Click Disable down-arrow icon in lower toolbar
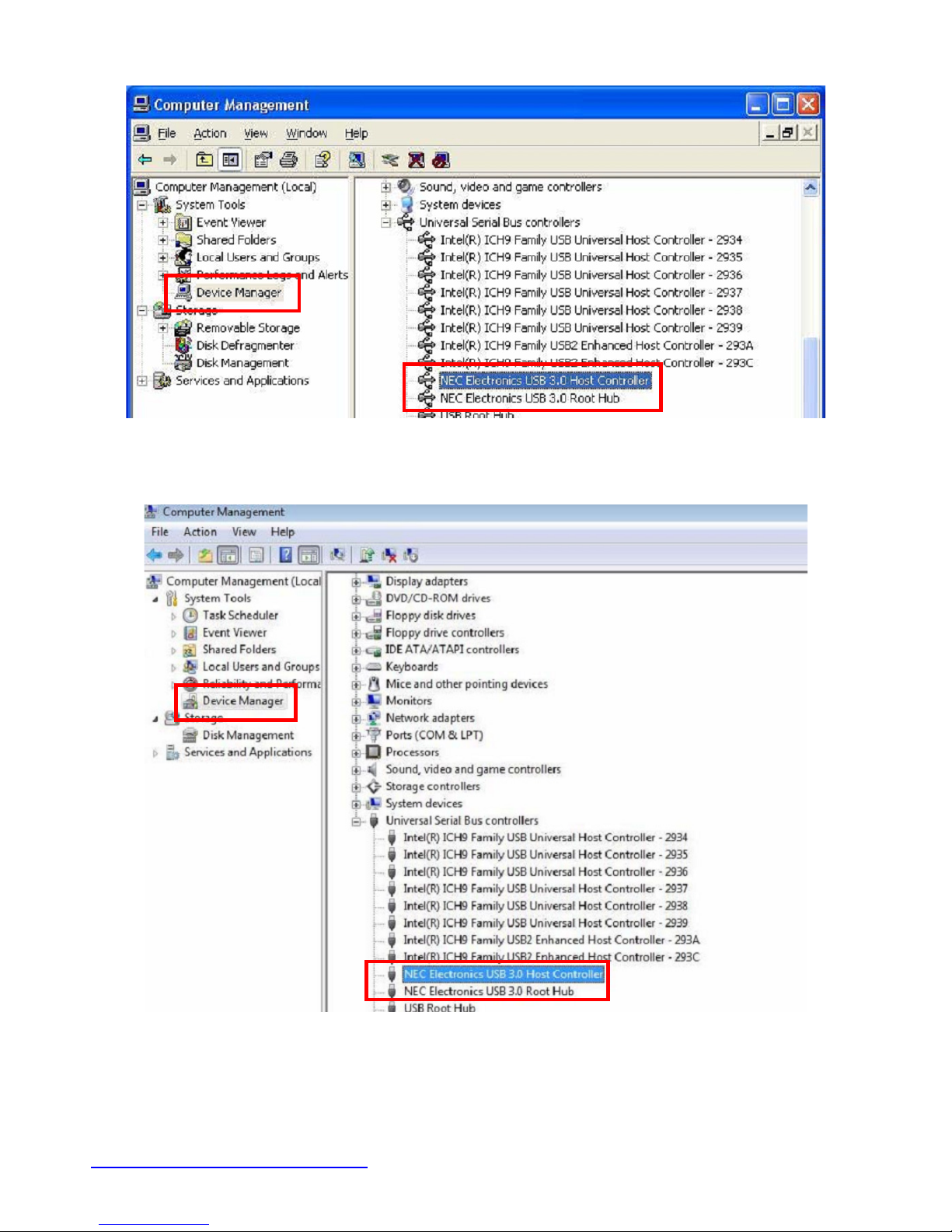 [410, 555]
